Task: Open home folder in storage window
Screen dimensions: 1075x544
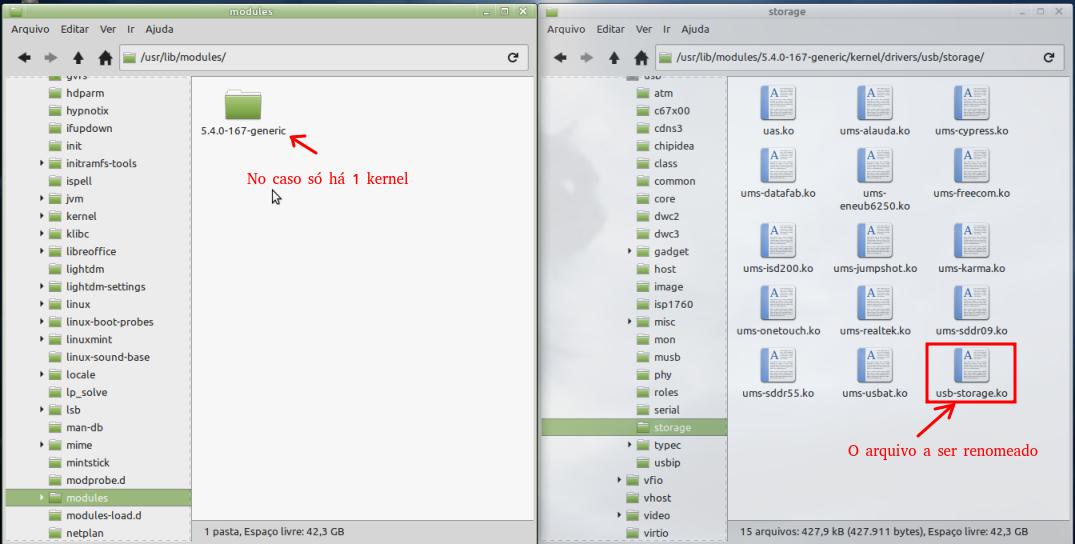Action: point(641,58)
